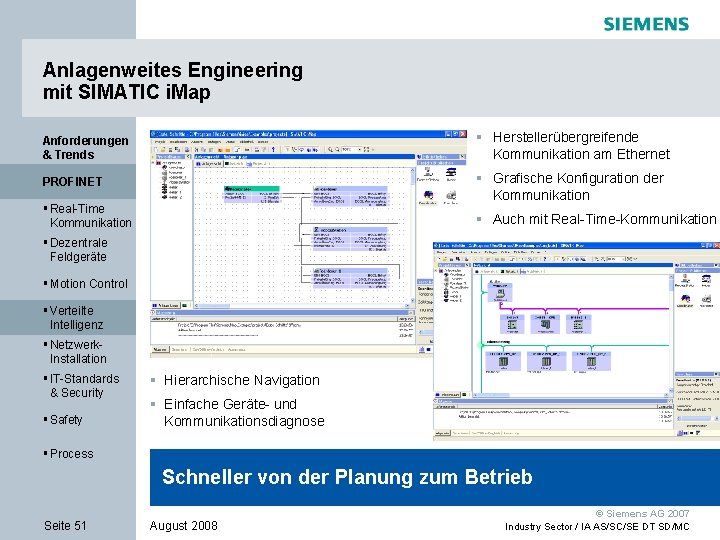Click the 'Schneller von der Planung zum Betrieb' banner
Image resolution: width=720 pixels, height=540 pixels.
(435, 477)
